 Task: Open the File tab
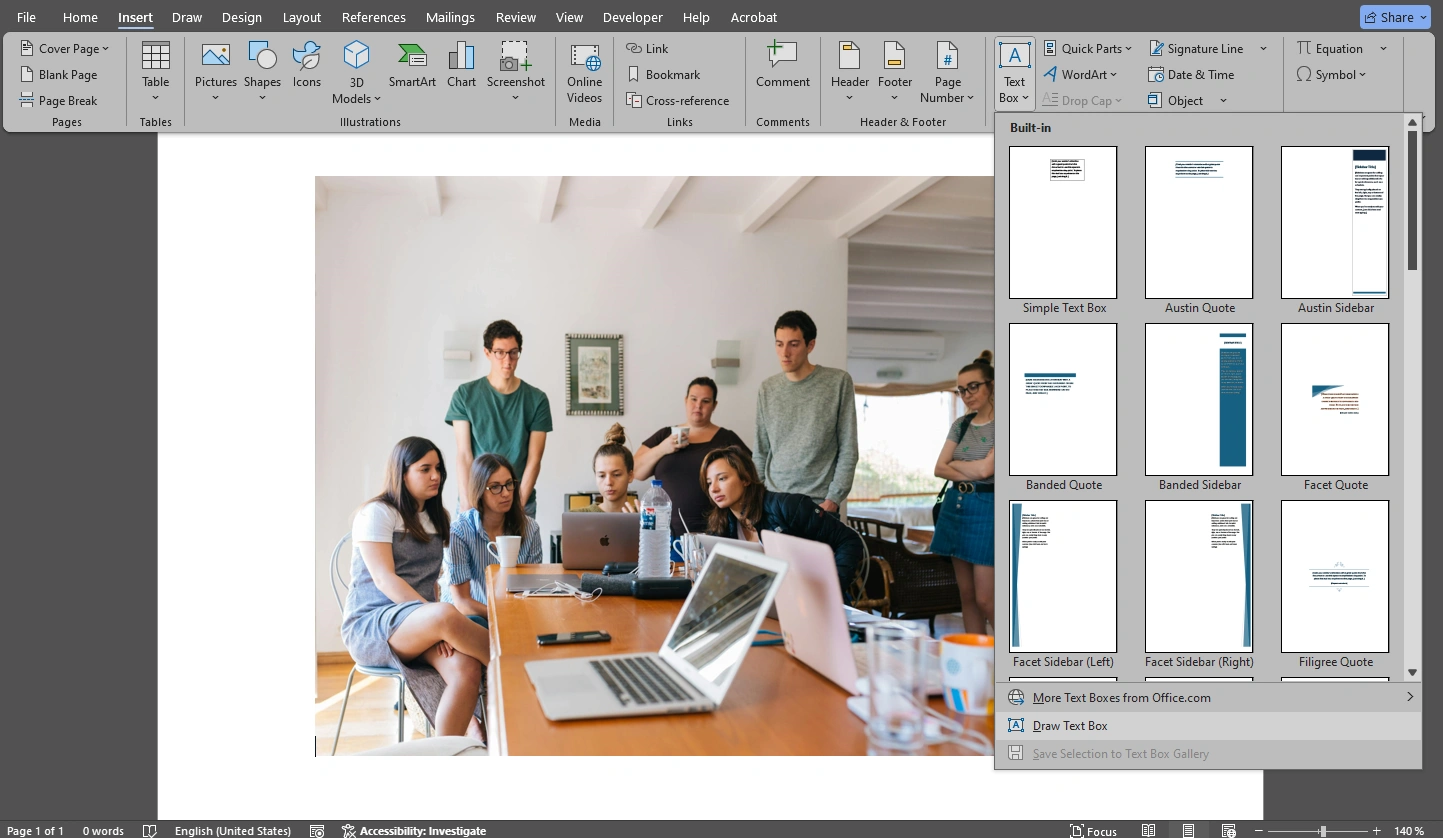point(26,17)
